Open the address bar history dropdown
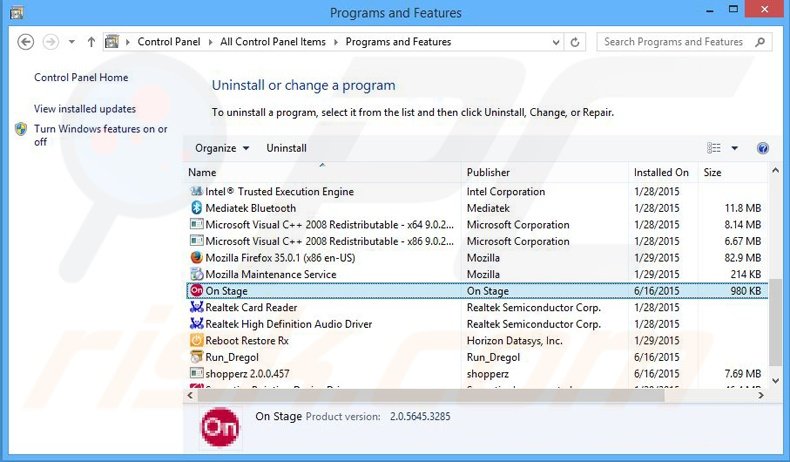 coord(556,42)
